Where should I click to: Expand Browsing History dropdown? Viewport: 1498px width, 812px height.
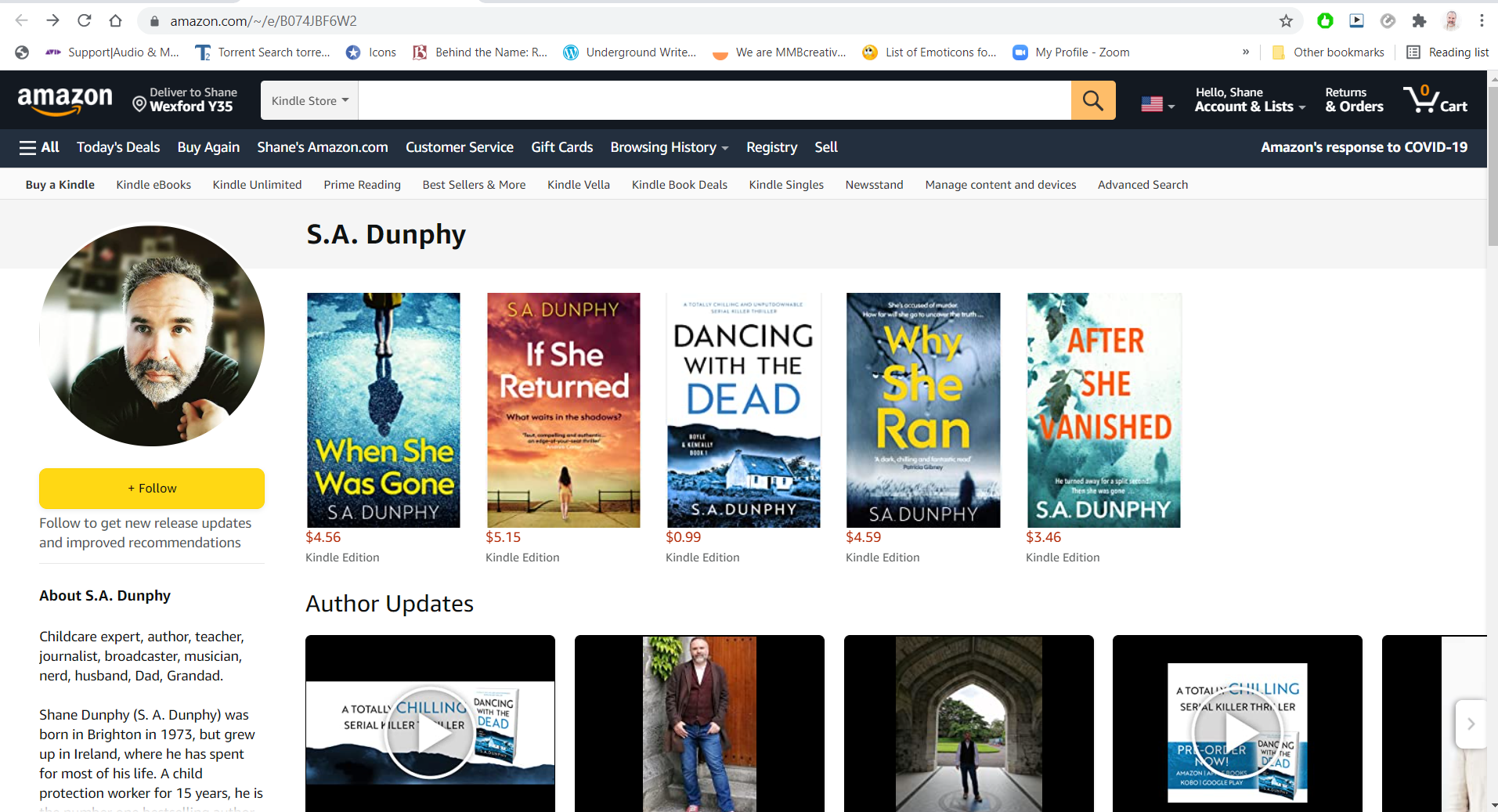(x=669, y=147)
